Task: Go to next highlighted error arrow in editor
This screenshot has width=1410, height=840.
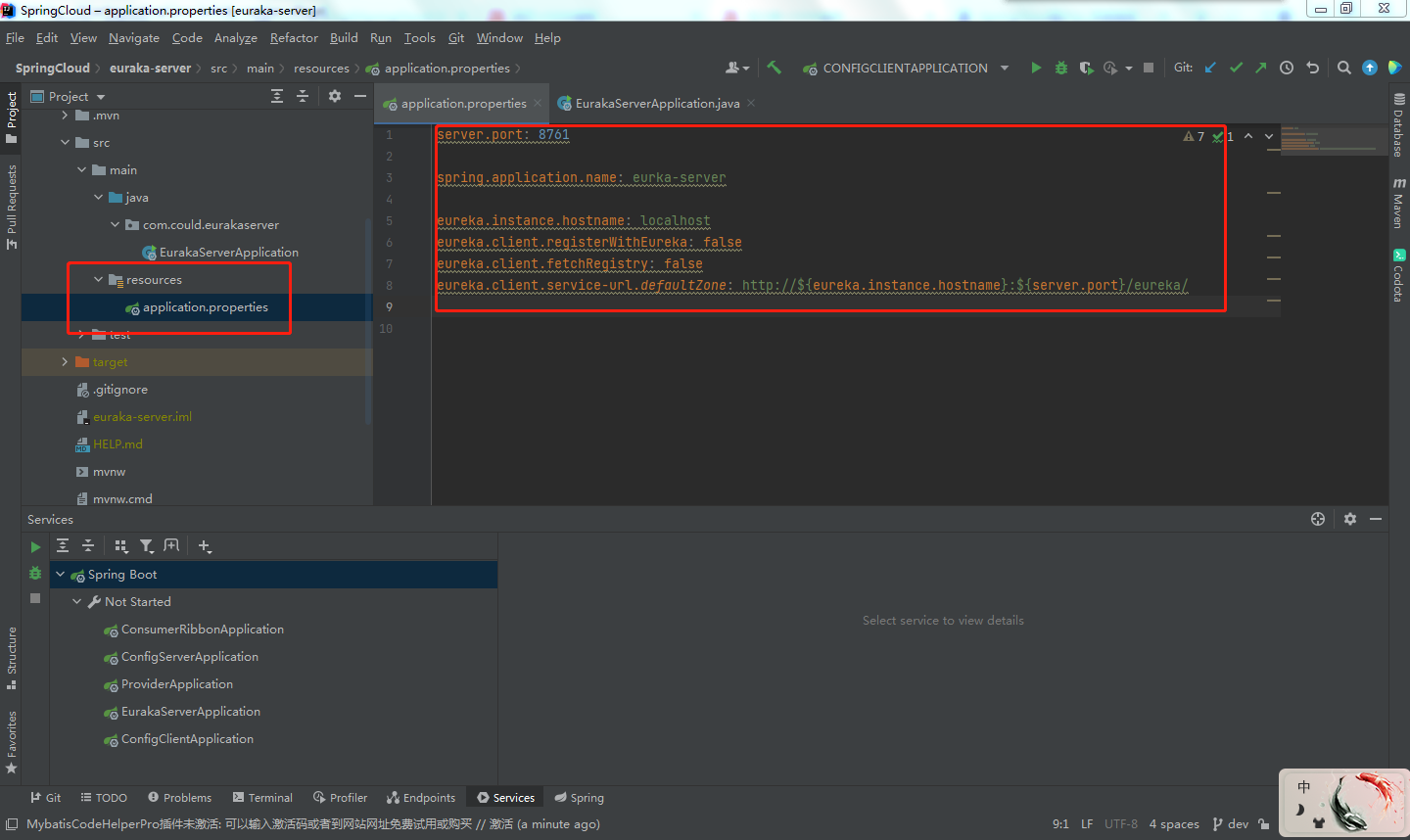Action: [x=1269, y=136]
